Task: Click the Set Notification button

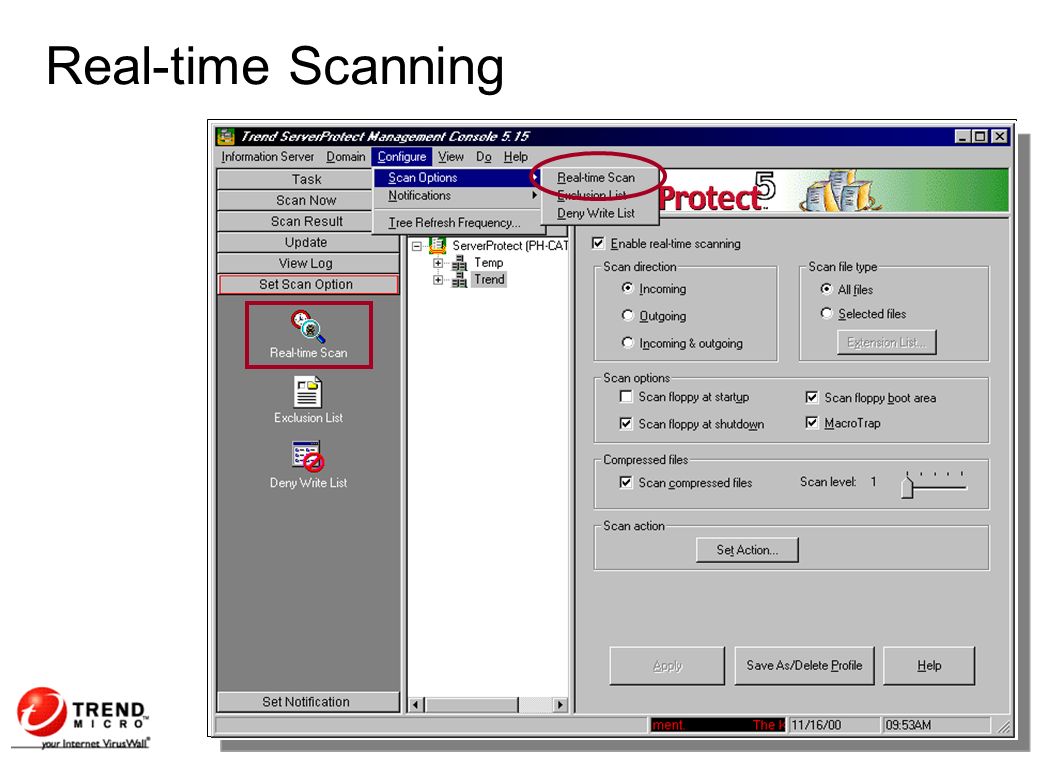Action: (307, 701)
